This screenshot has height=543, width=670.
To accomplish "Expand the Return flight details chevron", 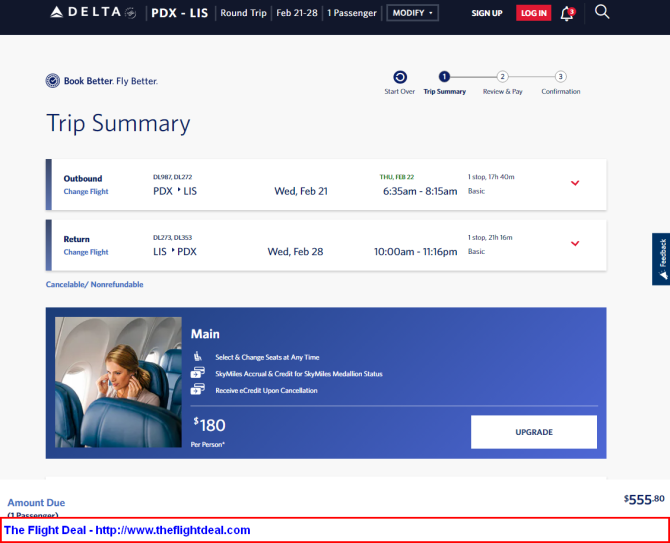I will point(575,244).
